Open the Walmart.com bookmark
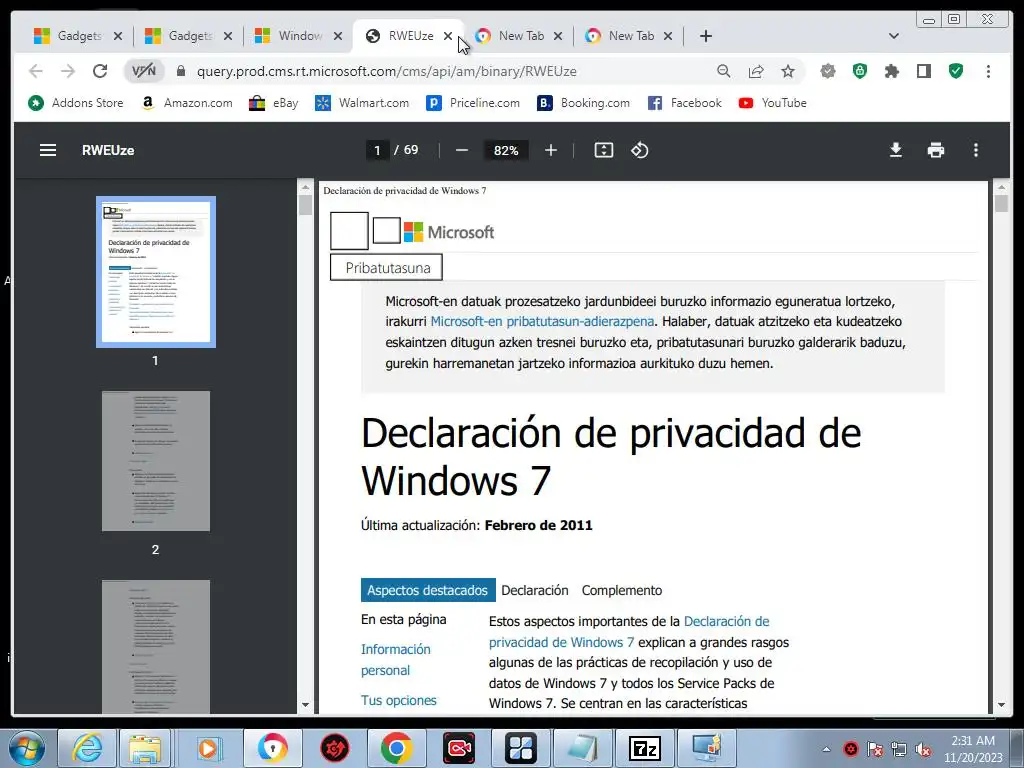This screenshot has height=768, width=1024. pos(362,103)
